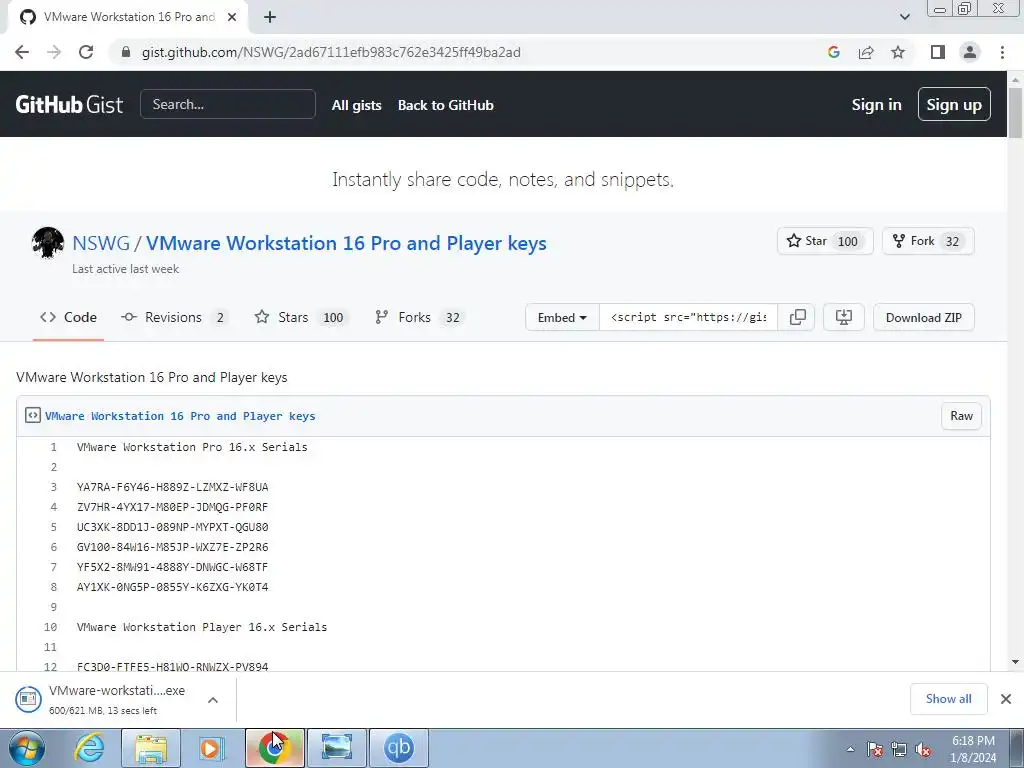Click the Action Center flag tray icon
This screenshot has width=1024, height=768.
tap(875, 749)
